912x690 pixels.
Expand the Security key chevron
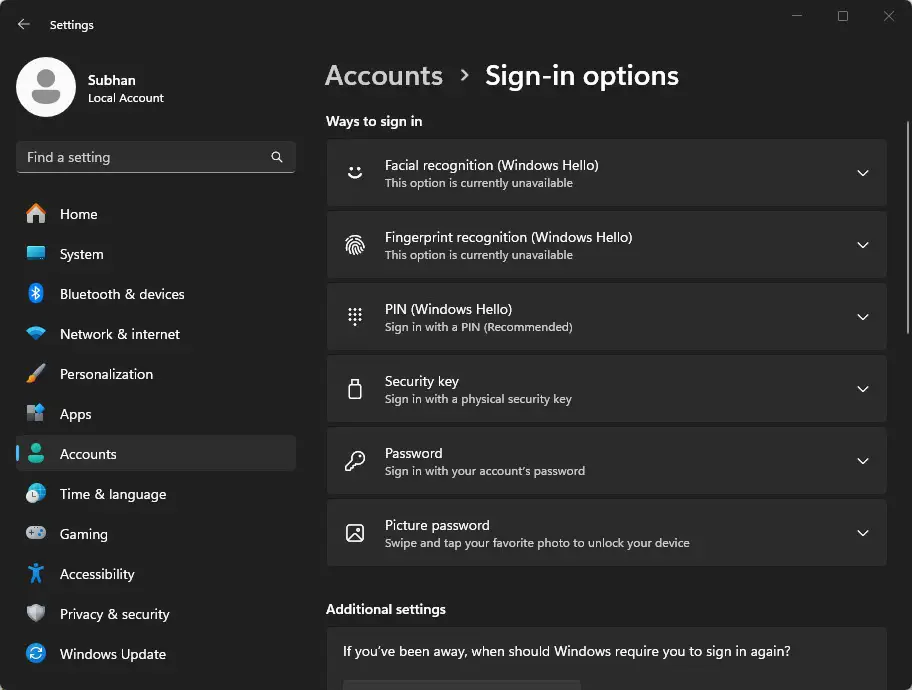pyautogui.click(x=863, y=389)
